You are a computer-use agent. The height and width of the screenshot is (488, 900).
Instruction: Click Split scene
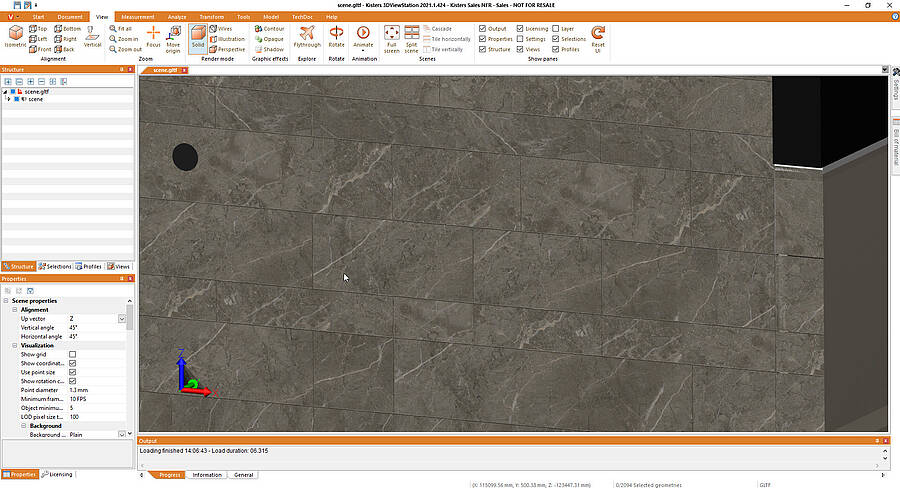412,39
